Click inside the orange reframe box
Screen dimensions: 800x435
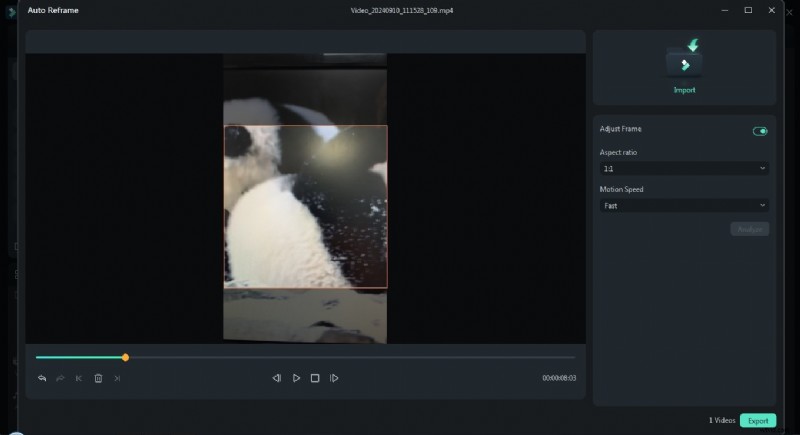(305, 207)
